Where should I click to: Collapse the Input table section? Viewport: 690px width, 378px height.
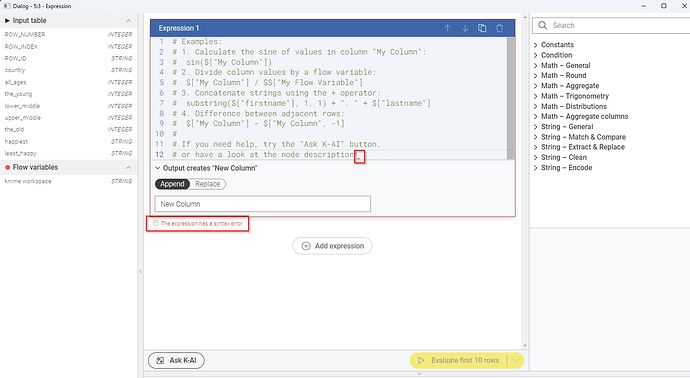[128, 21]
